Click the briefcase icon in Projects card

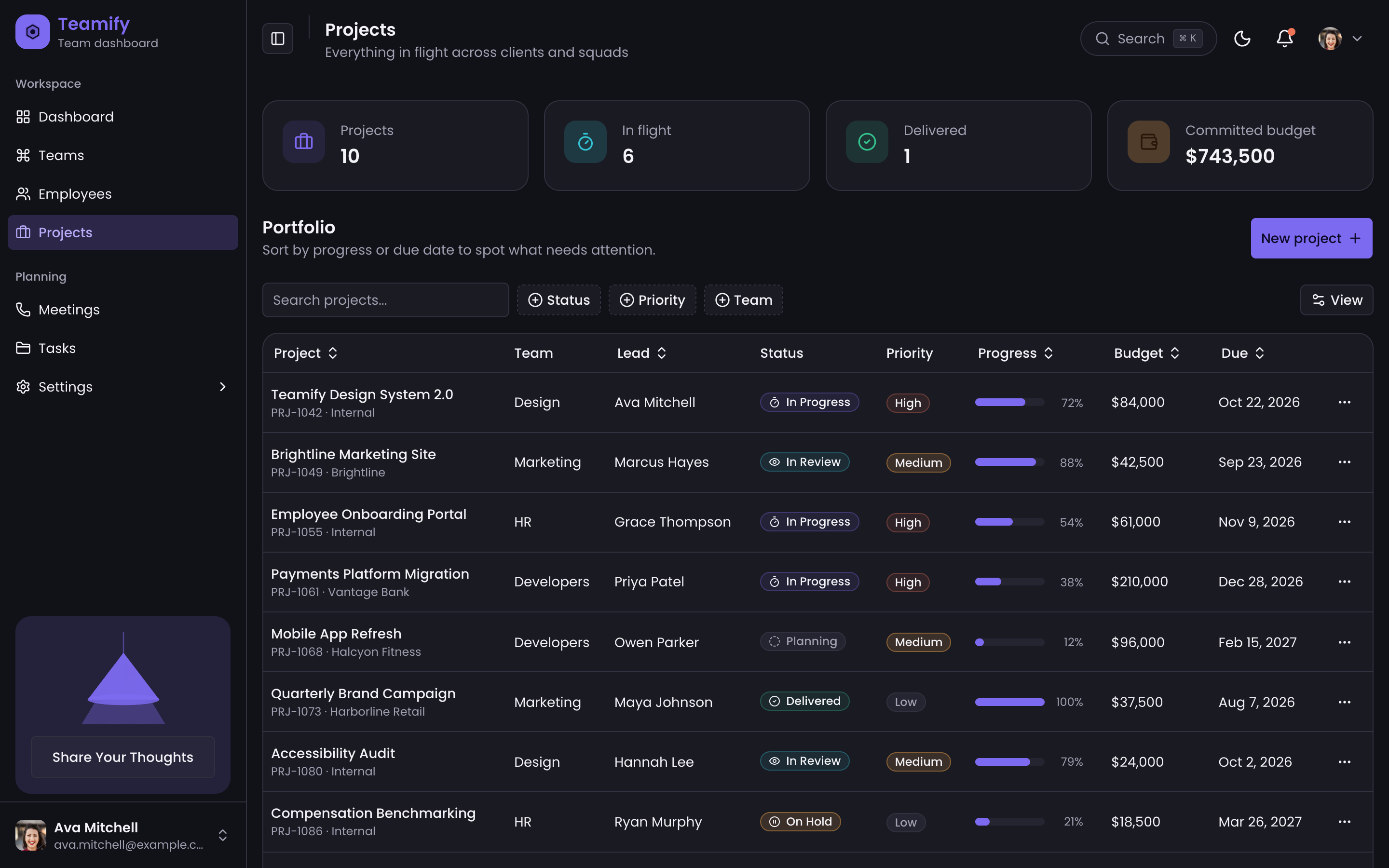[x=304, y=142]
